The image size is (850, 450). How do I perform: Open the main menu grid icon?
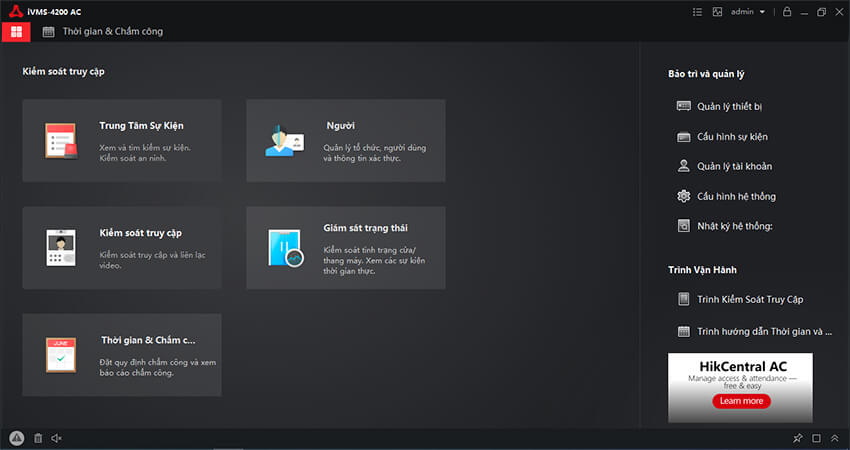click(x=16, y=32)
